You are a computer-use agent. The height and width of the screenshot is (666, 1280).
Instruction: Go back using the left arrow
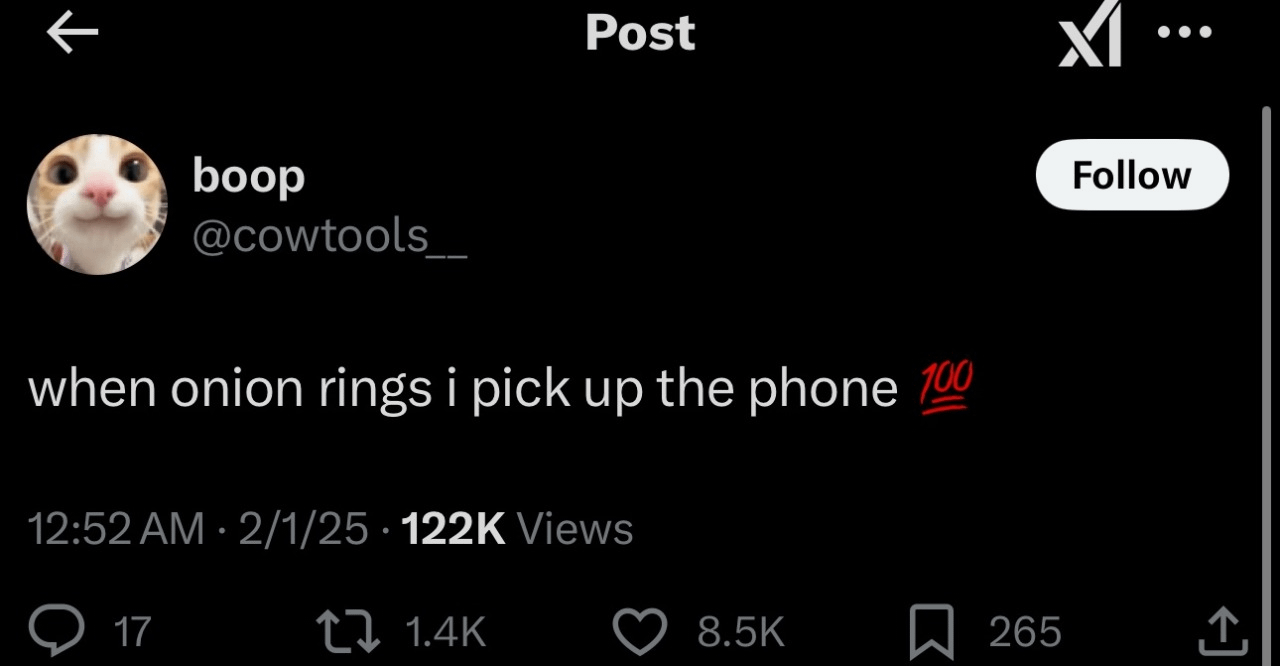pos(72,34)
